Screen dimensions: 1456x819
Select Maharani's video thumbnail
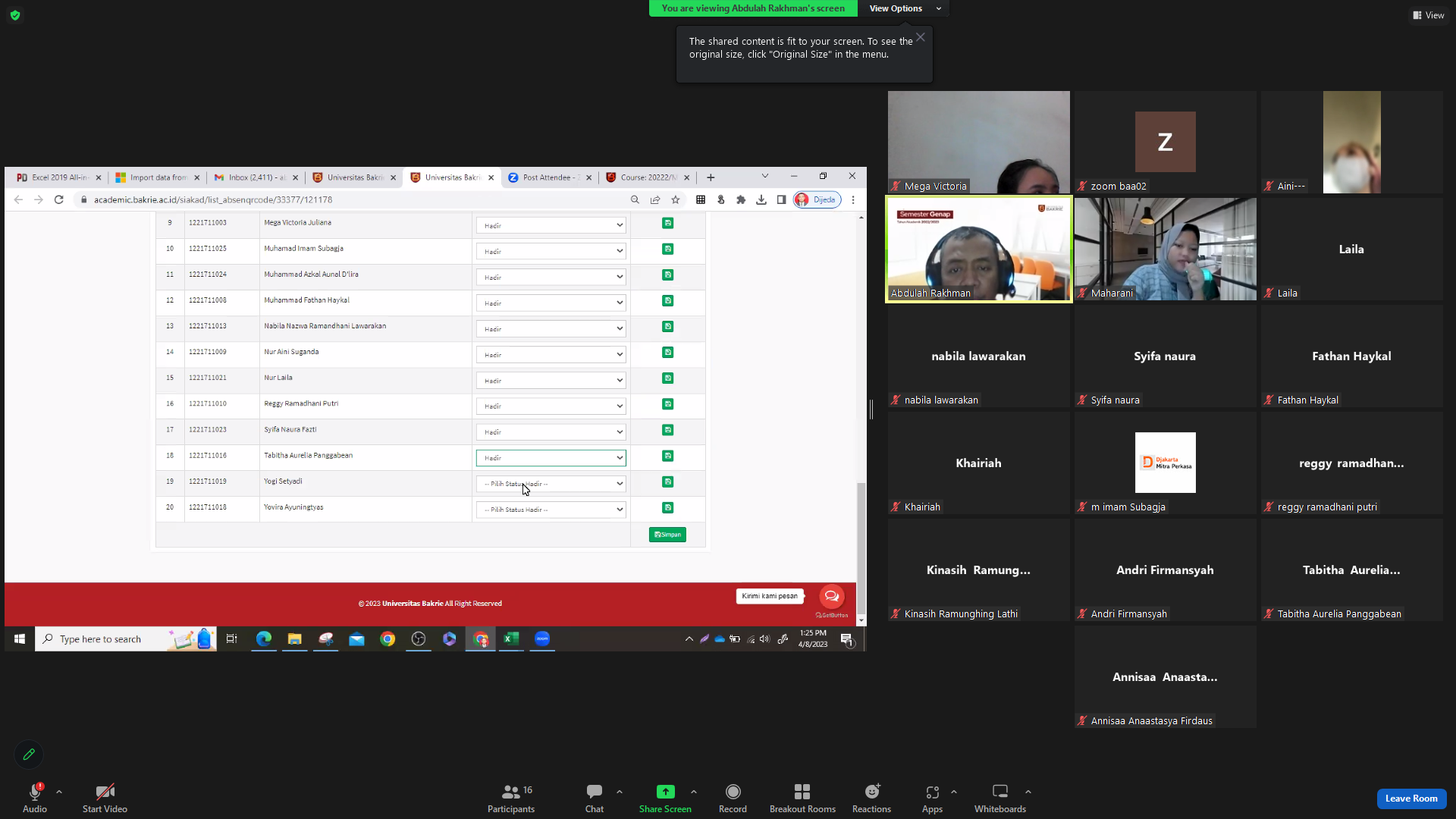pos(1166,249)
